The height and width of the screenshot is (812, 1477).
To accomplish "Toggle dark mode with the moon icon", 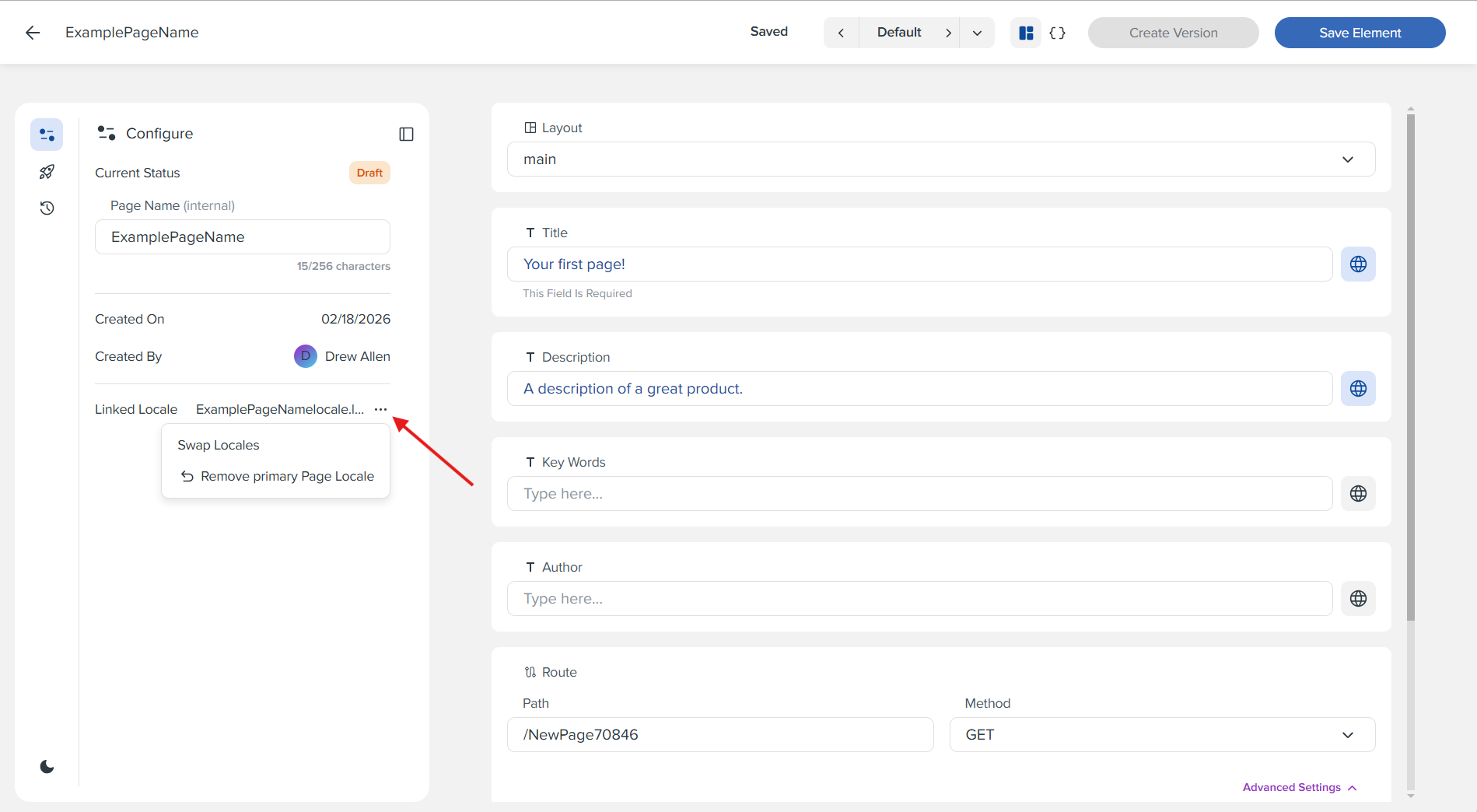I will click(x=47, y=766).
